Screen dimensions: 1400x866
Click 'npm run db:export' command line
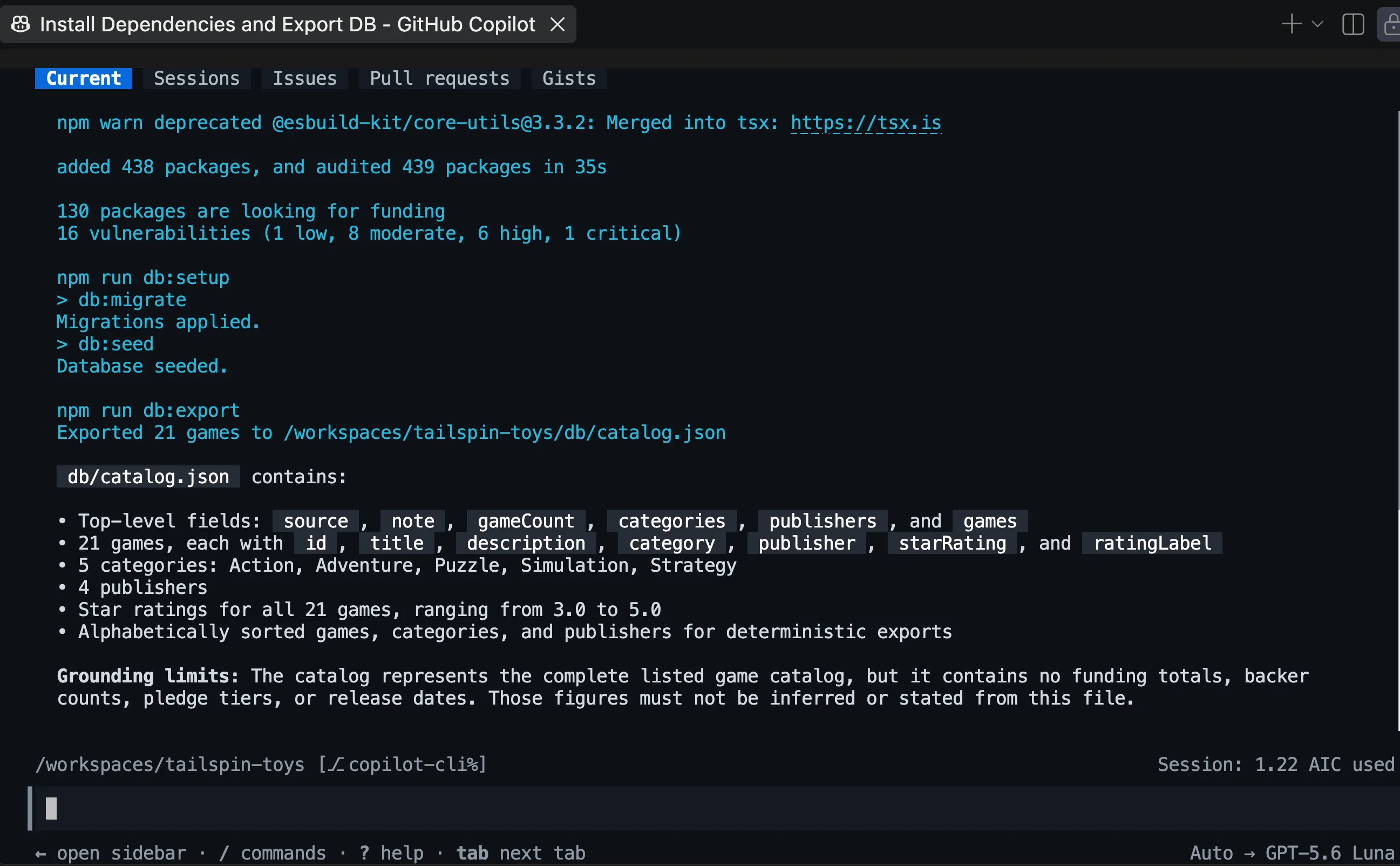[x=148, y=410]
